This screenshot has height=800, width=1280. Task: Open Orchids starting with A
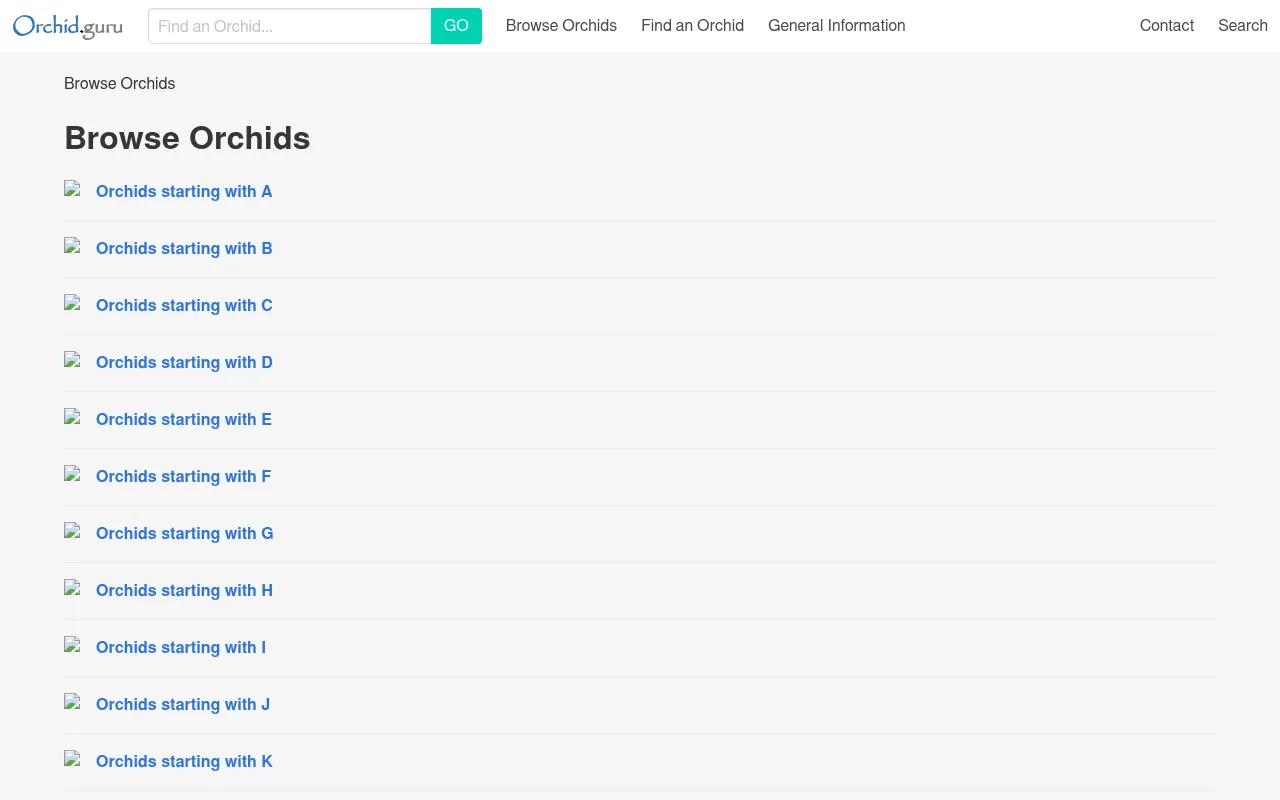184,191
